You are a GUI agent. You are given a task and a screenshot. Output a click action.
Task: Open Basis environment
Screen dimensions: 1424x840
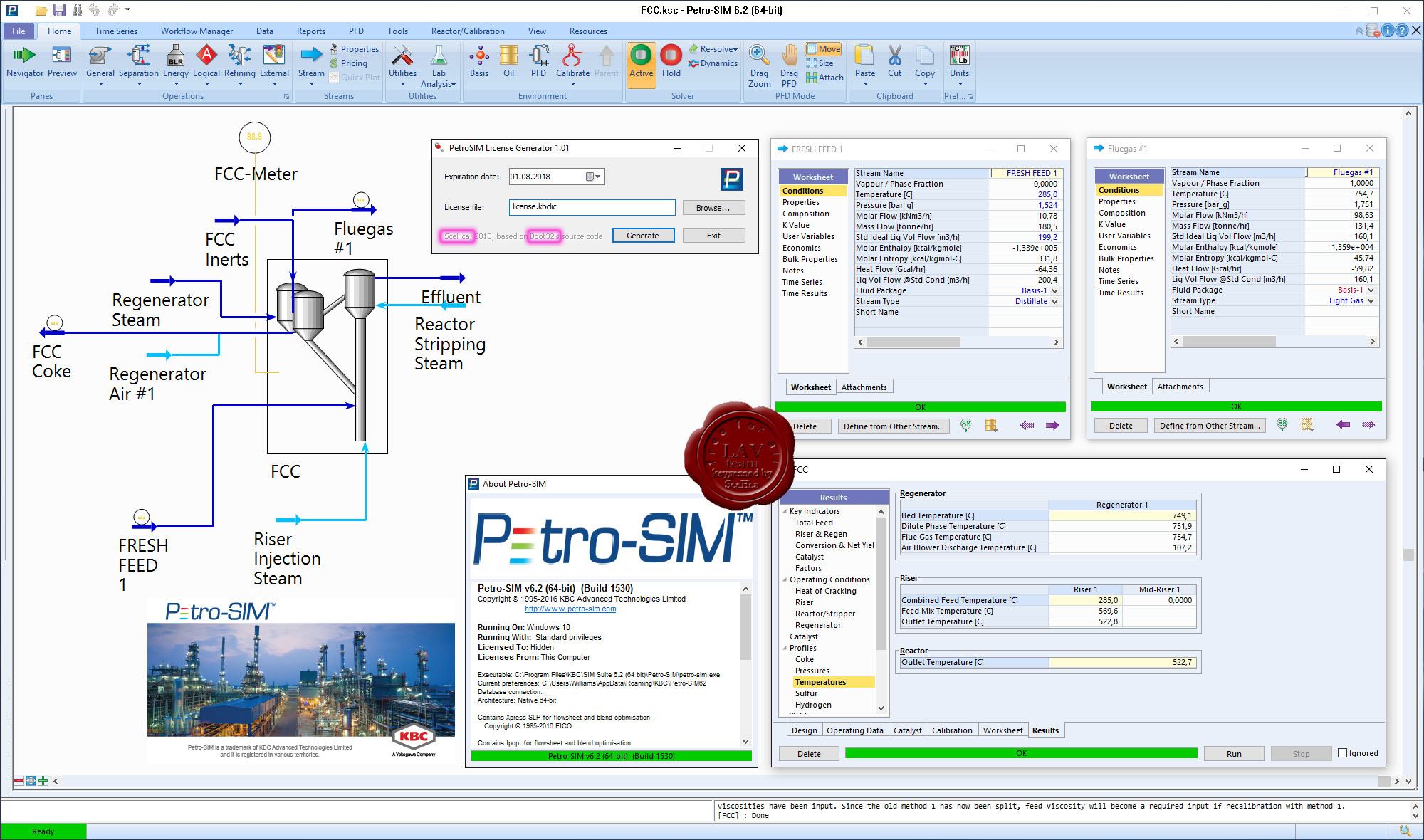479,61
